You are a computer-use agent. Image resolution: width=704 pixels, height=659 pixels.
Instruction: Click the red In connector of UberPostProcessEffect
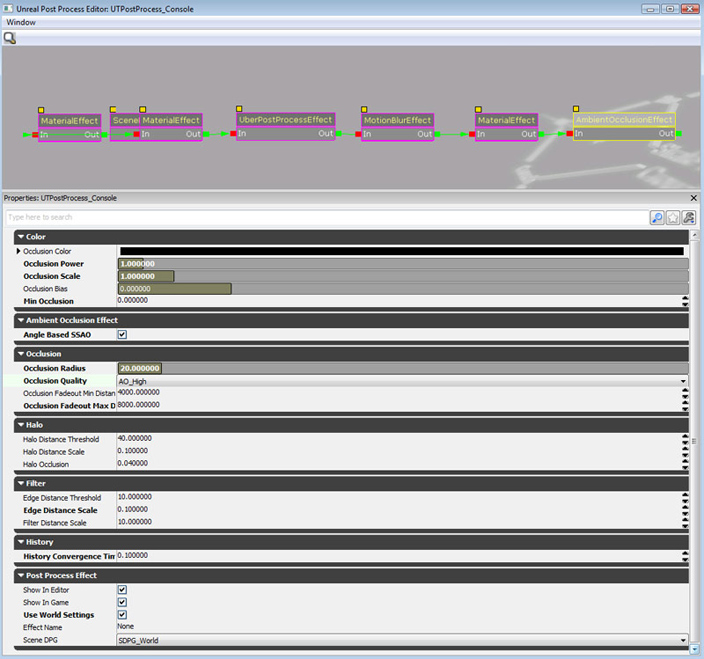[233, 133]
